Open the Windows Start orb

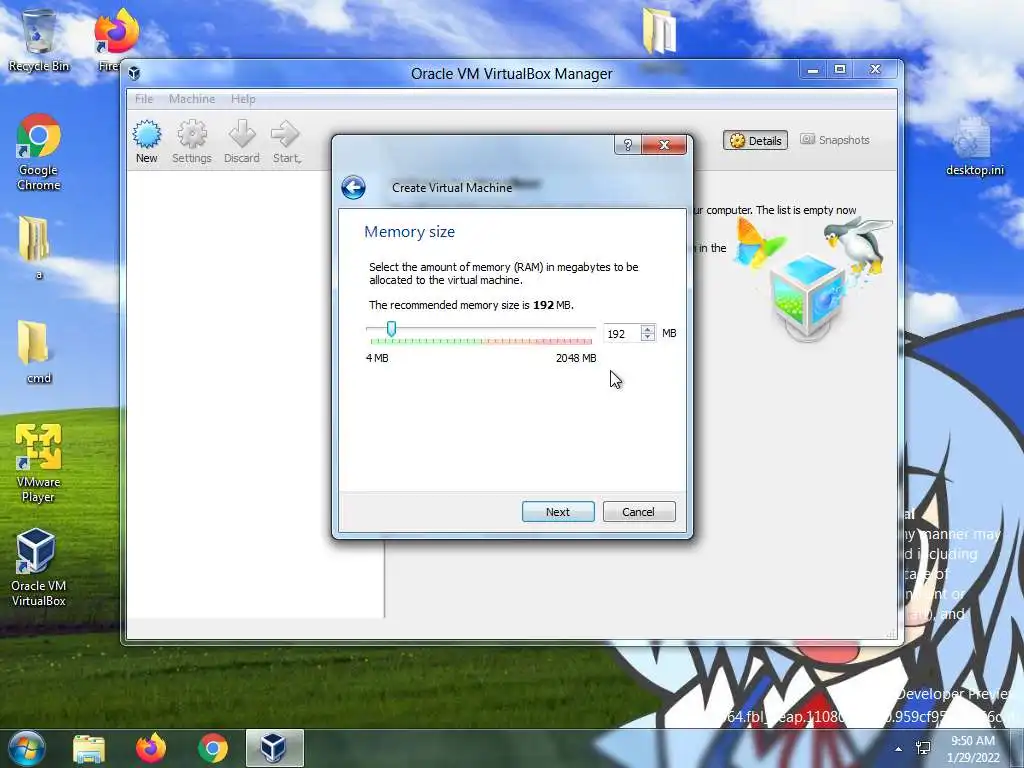coord(26,748)
